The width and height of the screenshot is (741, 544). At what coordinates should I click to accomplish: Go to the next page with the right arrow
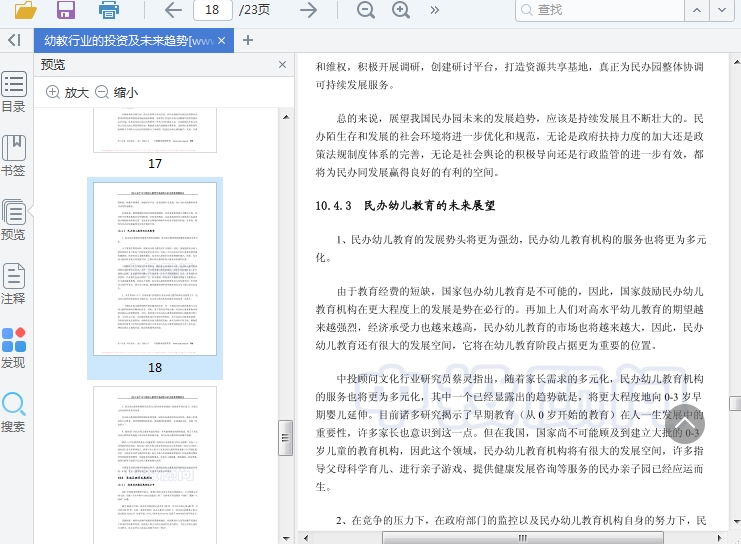pyautogui.click(x=308, y=9)
